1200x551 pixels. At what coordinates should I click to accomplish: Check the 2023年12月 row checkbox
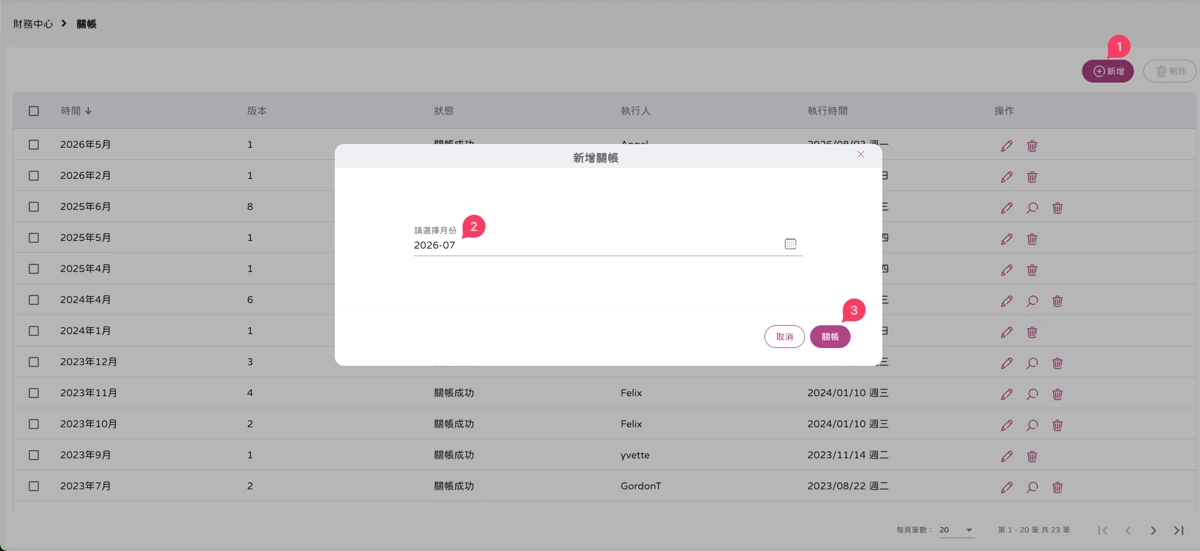coord(34,362)
